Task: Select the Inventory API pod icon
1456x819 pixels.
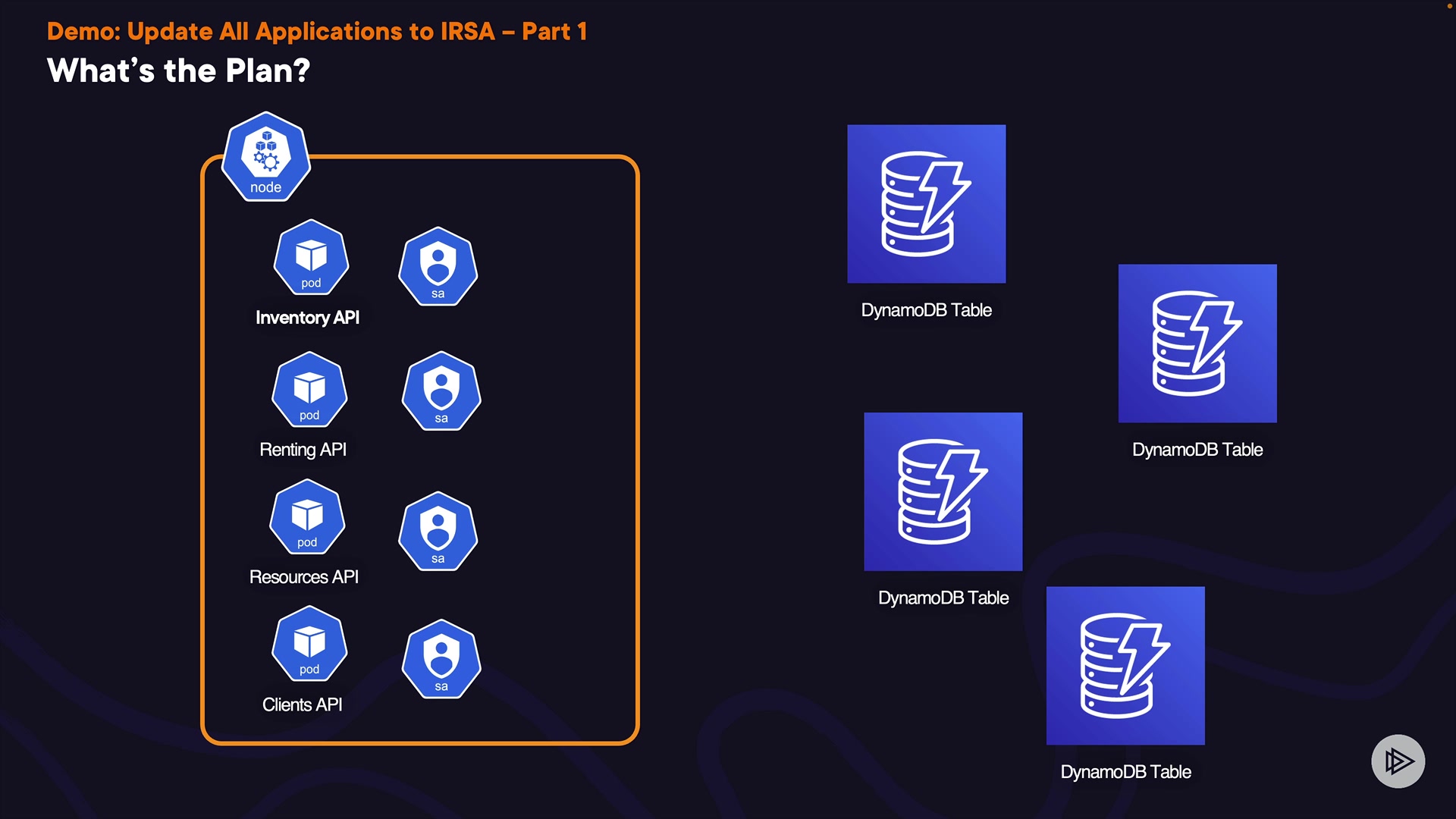Action: coord(311,258)
